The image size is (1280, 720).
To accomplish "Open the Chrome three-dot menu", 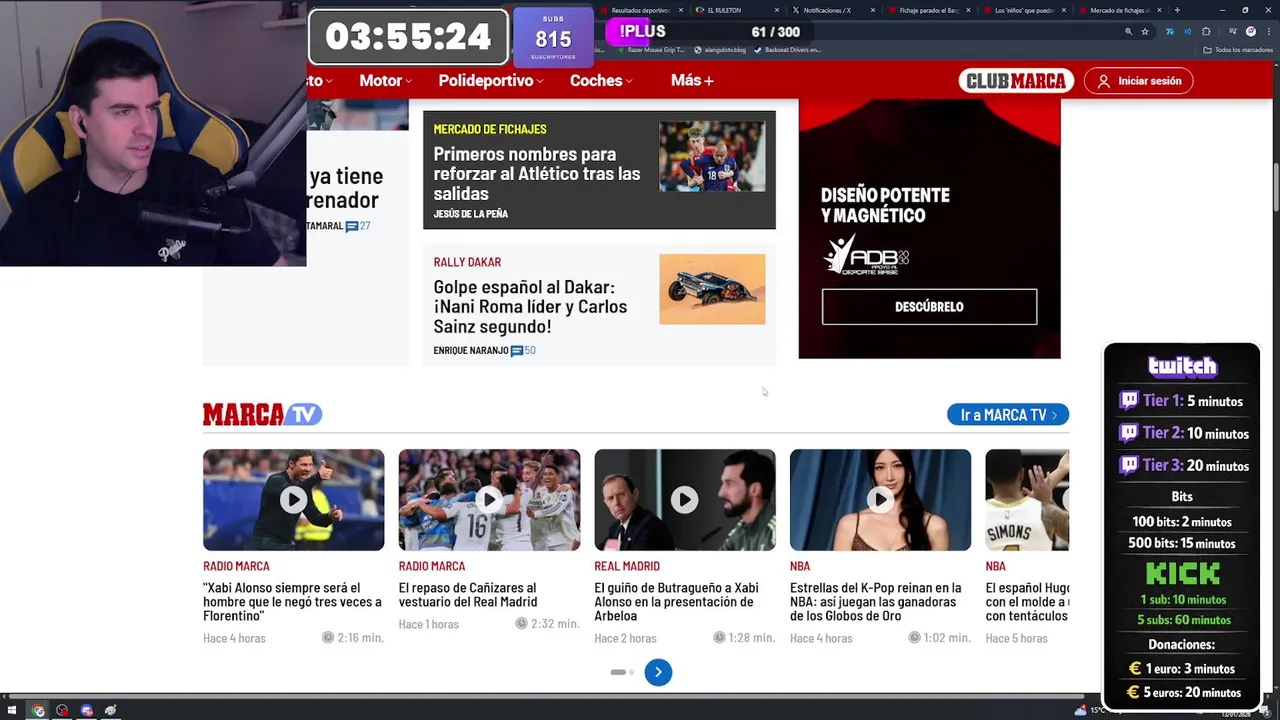I will (x=1270, y=32).
